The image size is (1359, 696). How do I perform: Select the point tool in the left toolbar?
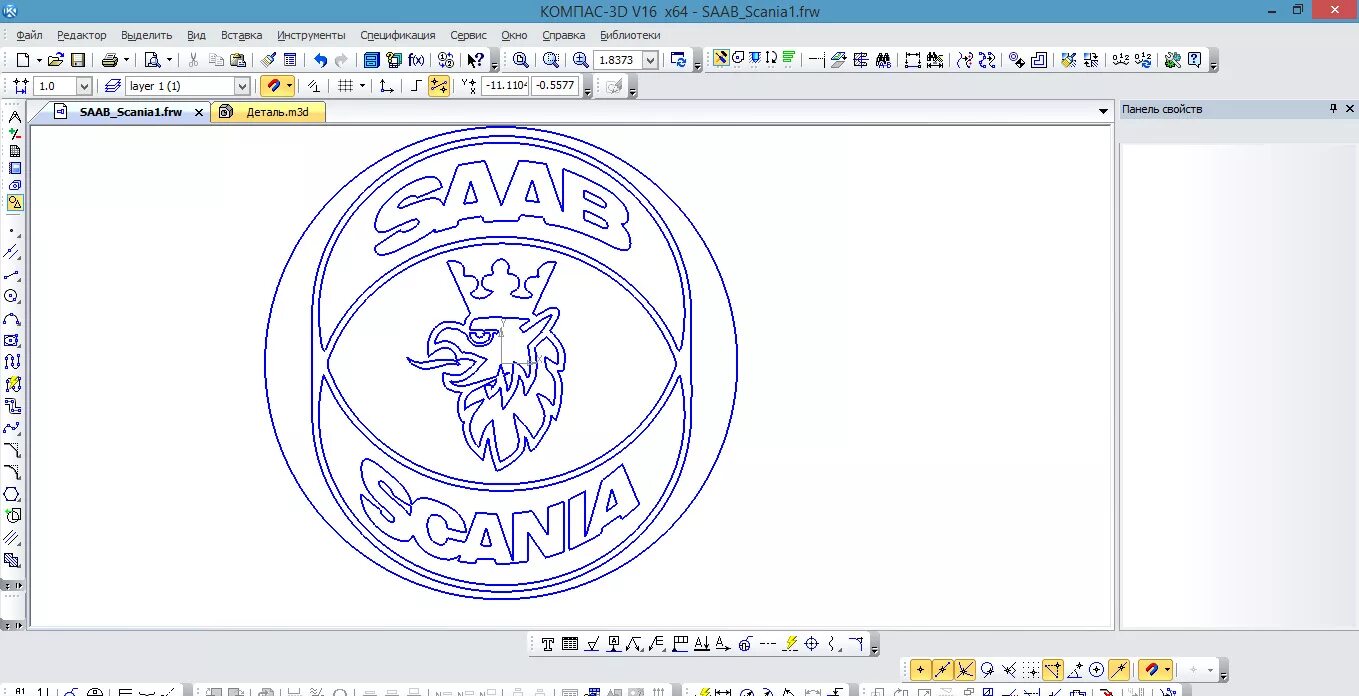[12, 229]
